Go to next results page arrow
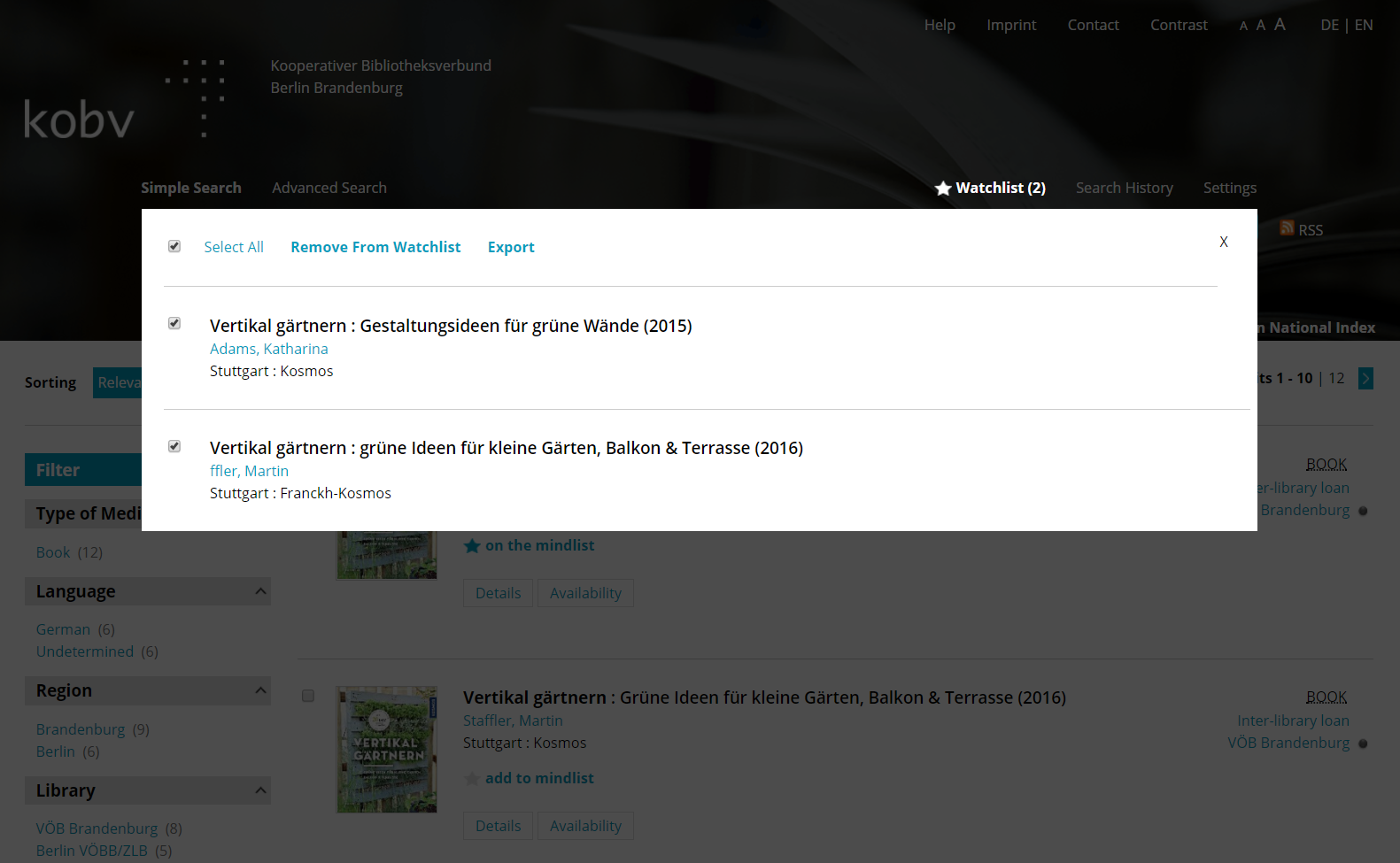Image resolution: width=1400 pixels, height=863 pixels. point(1365,379)
